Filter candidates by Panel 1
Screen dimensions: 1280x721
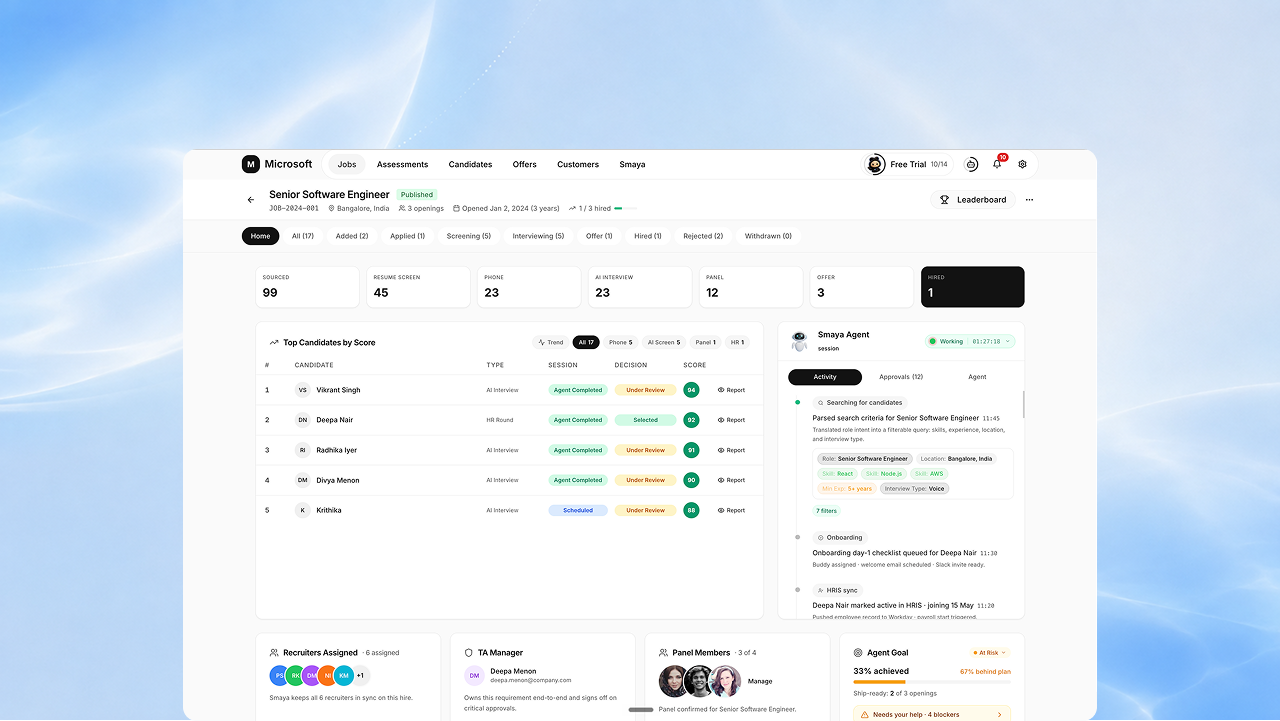pos(705,342)
